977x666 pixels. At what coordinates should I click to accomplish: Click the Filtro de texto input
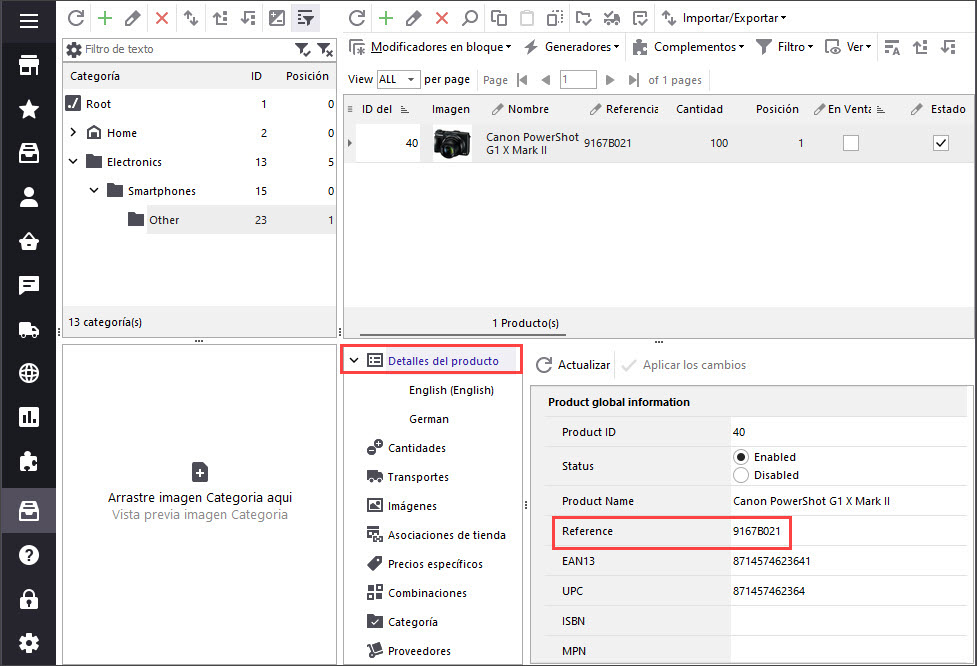point(187,49)
